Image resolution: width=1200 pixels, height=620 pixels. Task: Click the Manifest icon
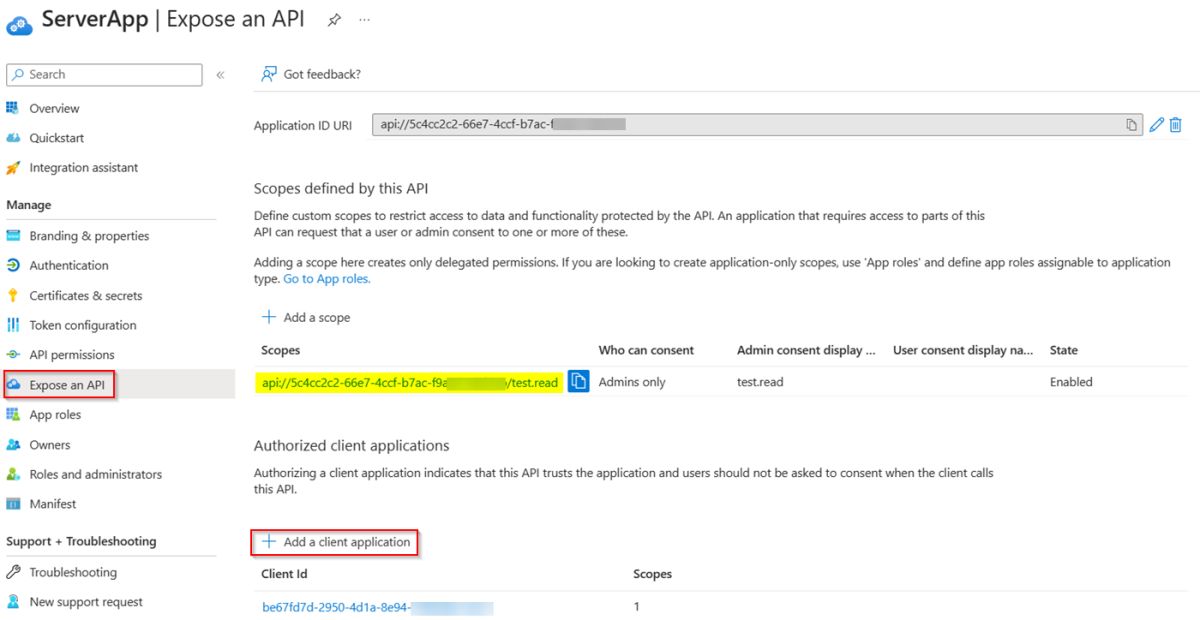[13, 503]
